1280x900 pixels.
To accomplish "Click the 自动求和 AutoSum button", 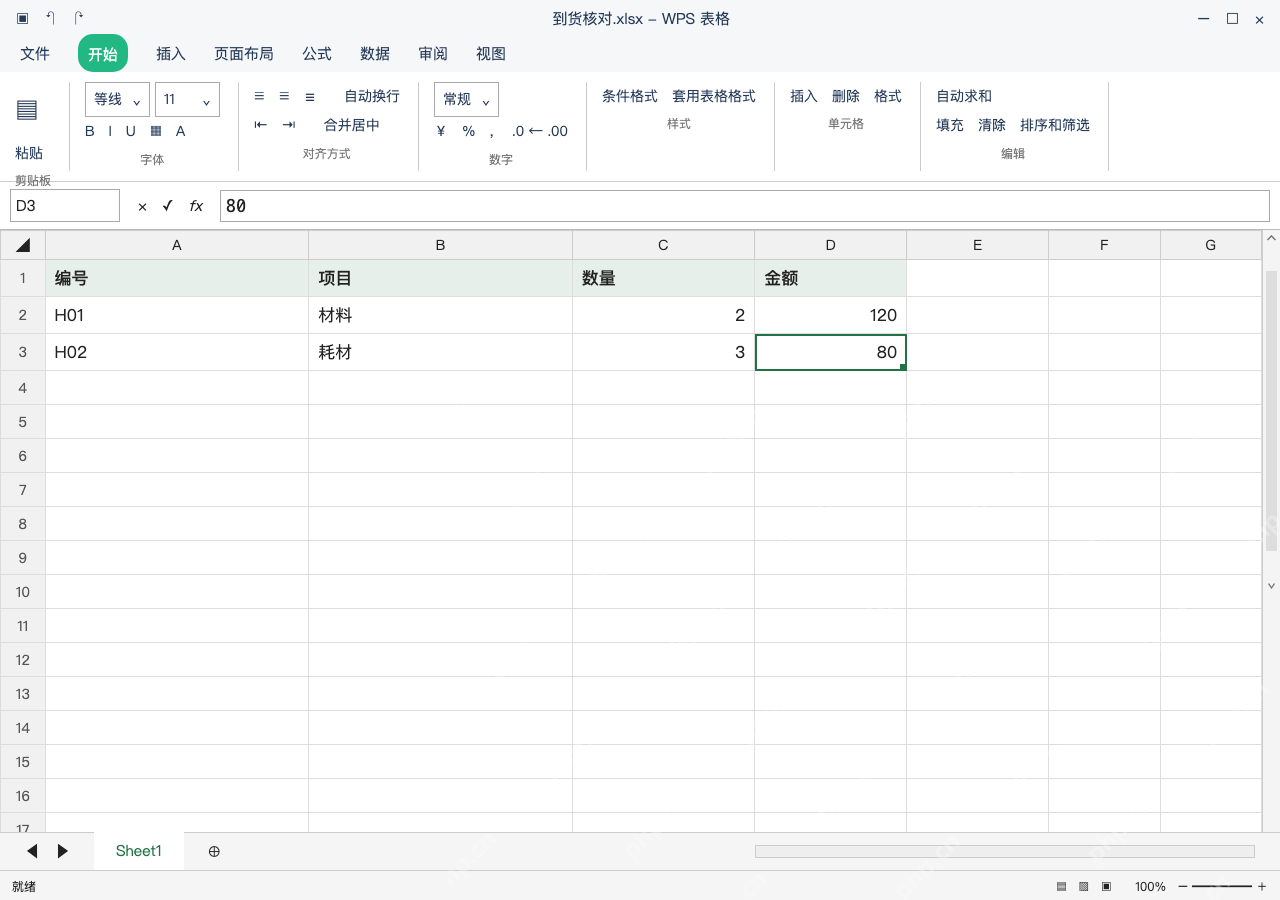I will [x=964, y=96].
